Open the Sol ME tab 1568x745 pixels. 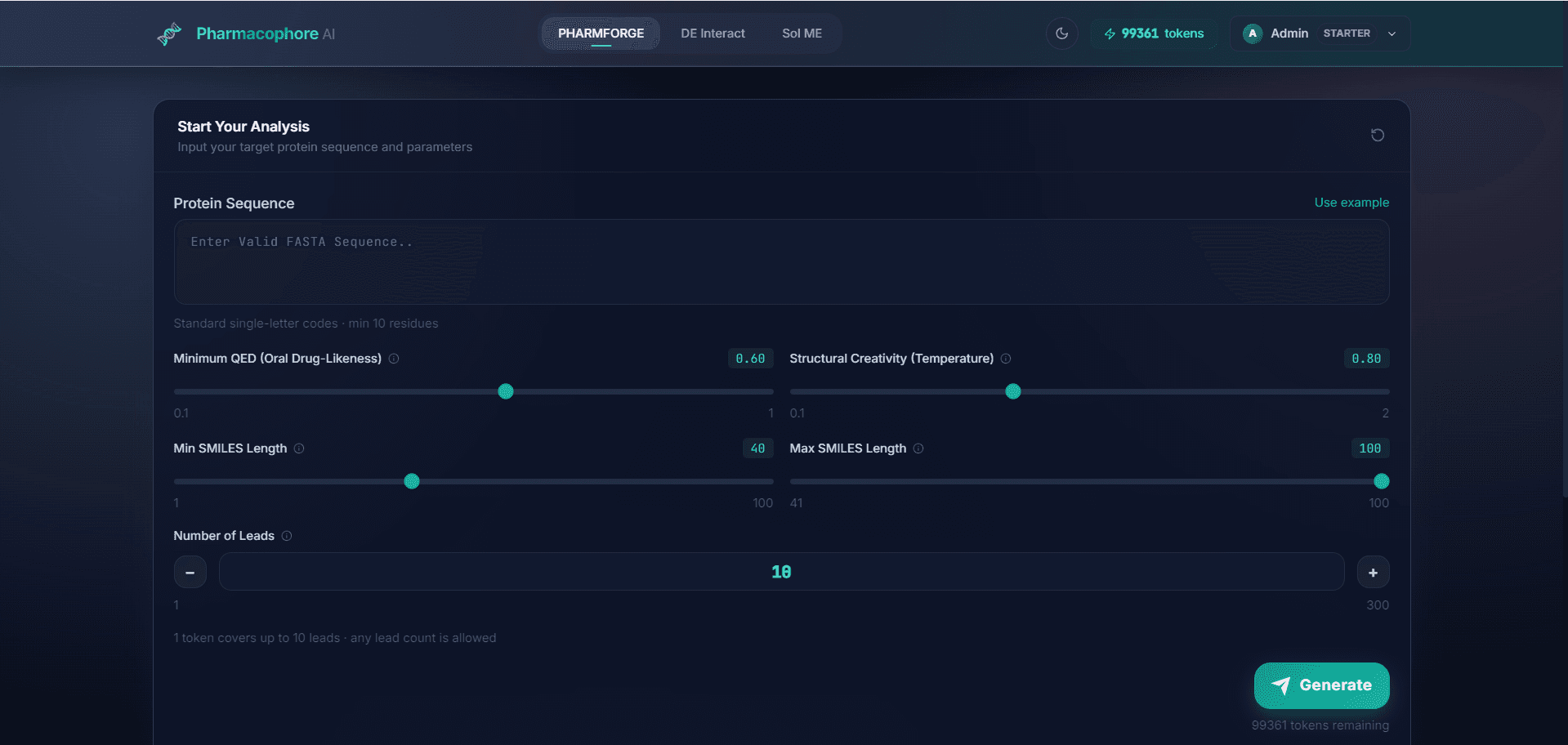(x=802, y=33)
